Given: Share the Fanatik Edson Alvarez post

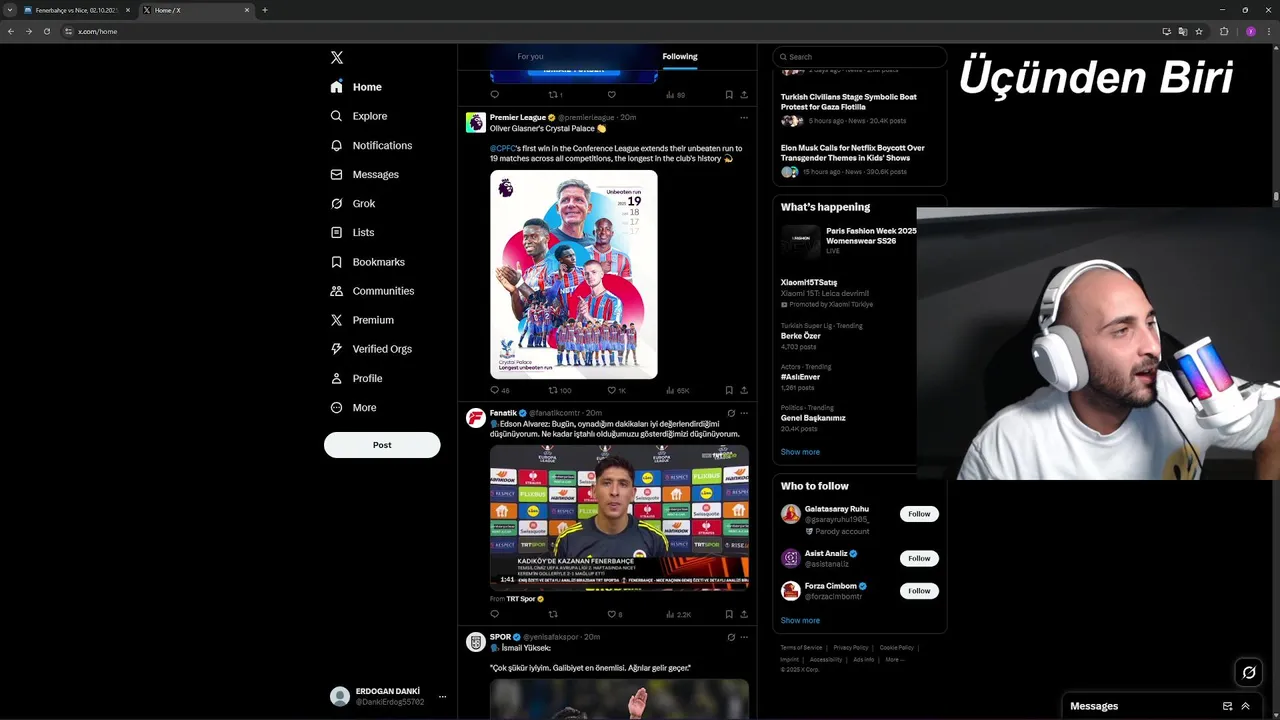Looking at the screenshot, I should (x=744, y=614).
